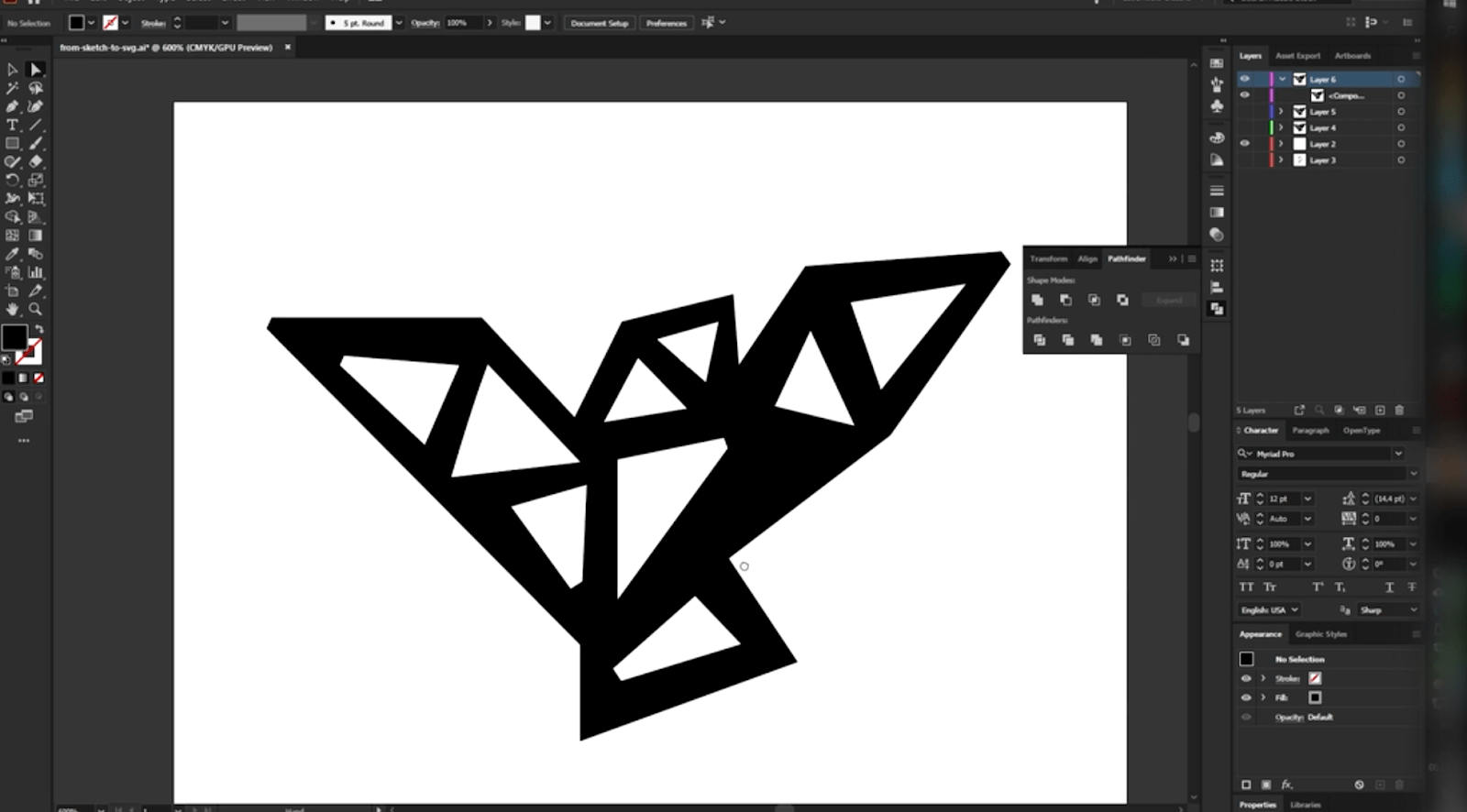Viewport: 1467px width, 812px height.
Task: Choose the Hand tool
Action: 12,310
